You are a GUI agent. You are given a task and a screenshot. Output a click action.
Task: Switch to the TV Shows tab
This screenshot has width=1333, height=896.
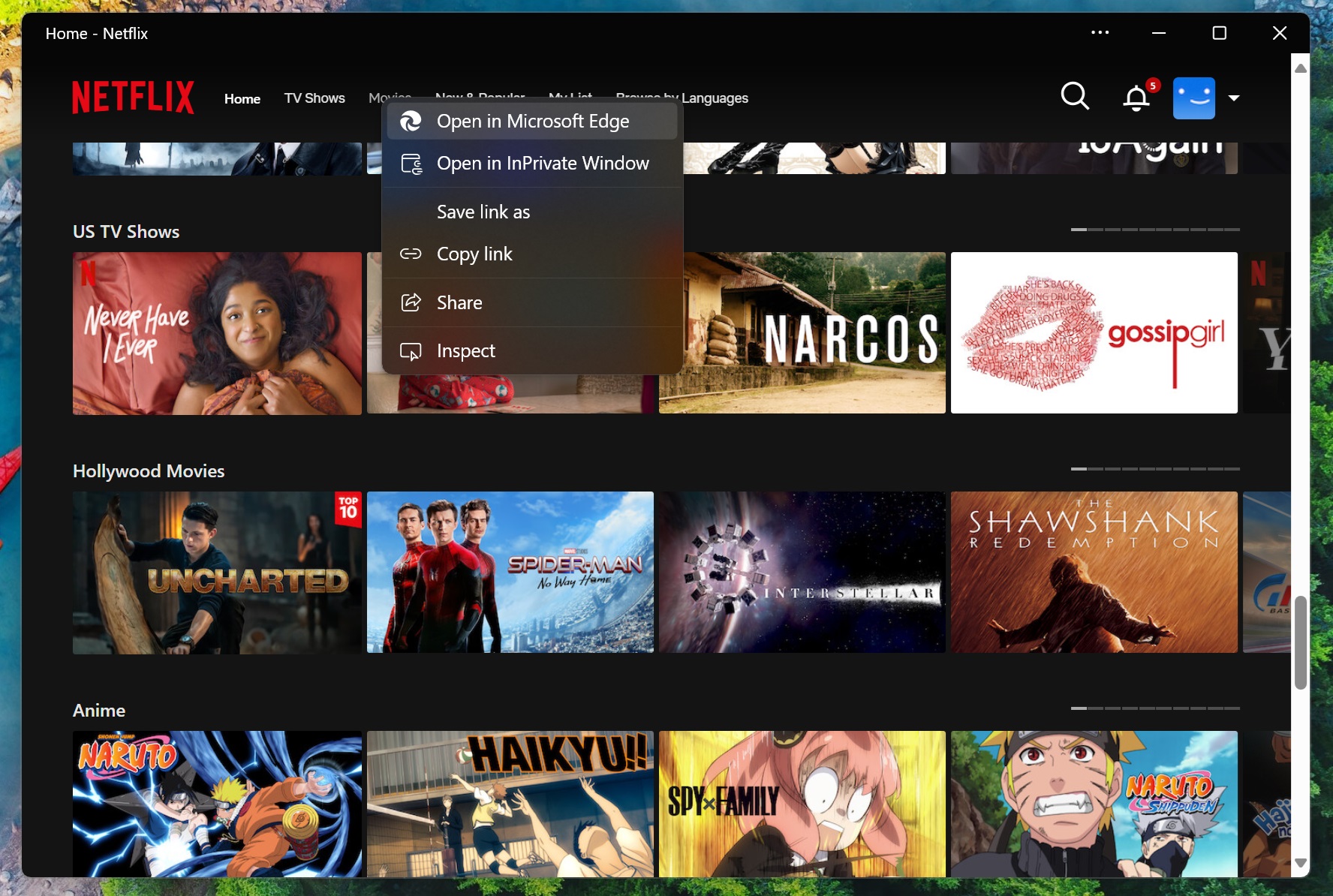click(314, 98)
